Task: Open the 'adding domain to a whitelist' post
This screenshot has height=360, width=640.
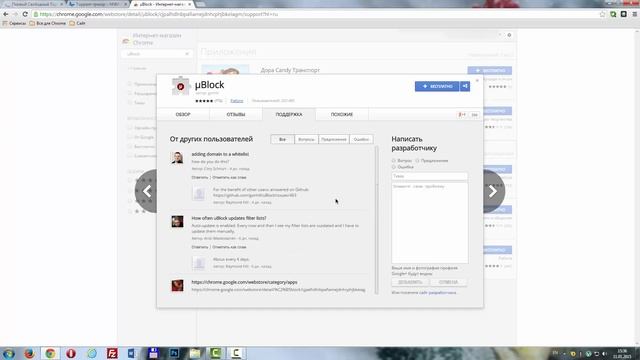Action: pos(220,154)
